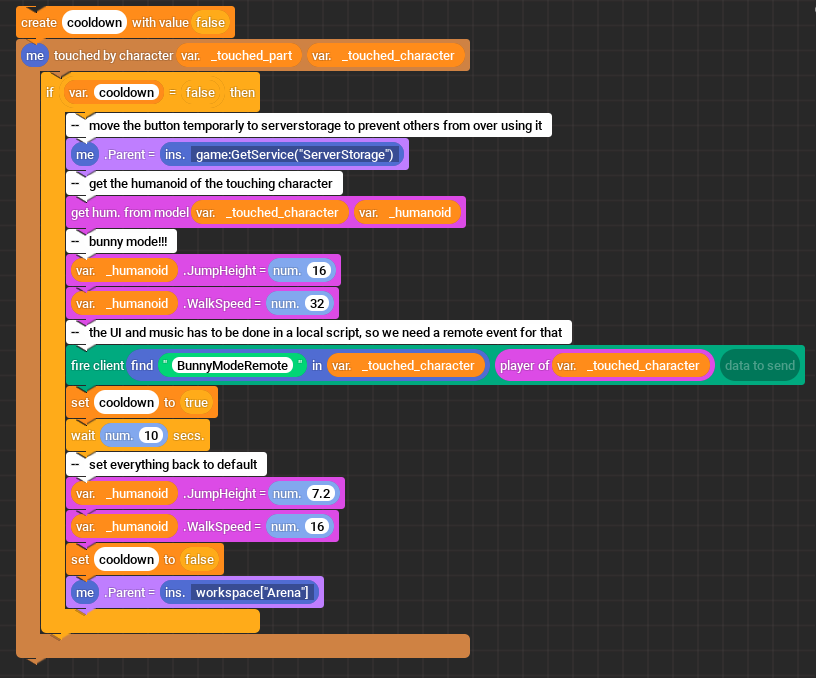Click the cooldown name field in the create block
Viewport: 816px width, 678px height.
click(94, 22)
